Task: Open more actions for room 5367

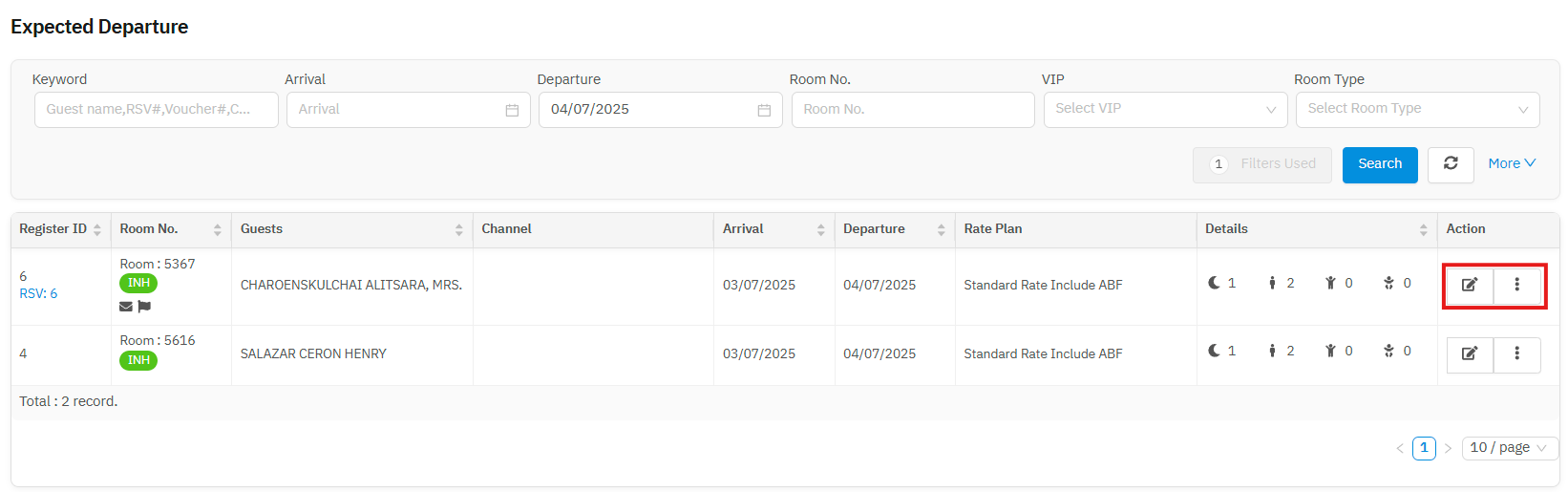Action: point(1516,285)
